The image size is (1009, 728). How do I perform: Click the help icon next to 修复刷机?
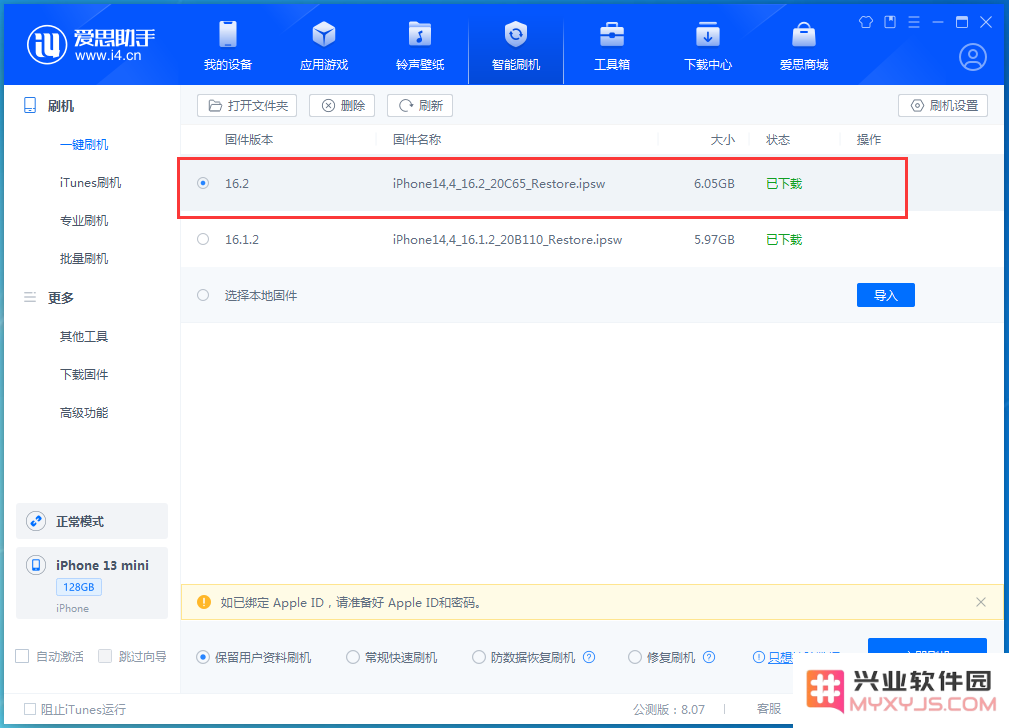(x=708, y=657)
